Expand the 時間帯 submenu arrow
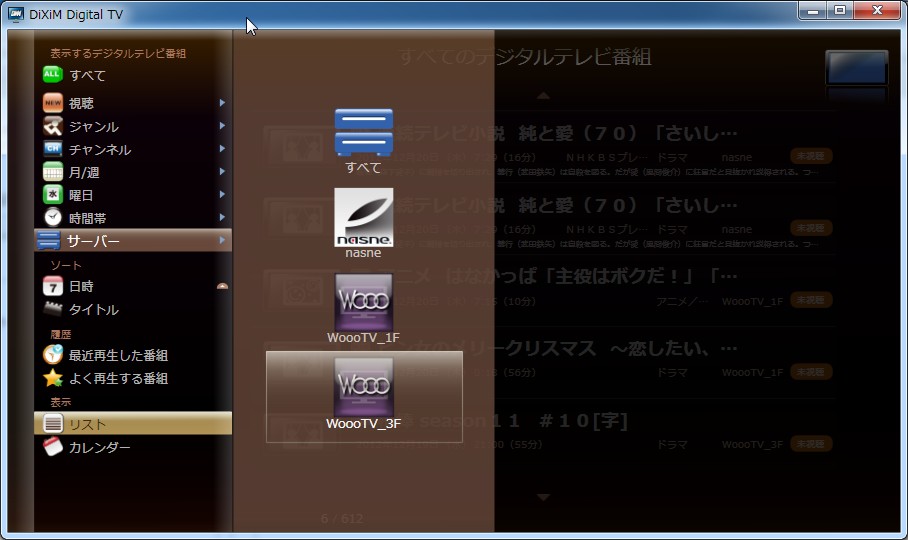This screenshot has width=908, height=540. click(222, 218)
